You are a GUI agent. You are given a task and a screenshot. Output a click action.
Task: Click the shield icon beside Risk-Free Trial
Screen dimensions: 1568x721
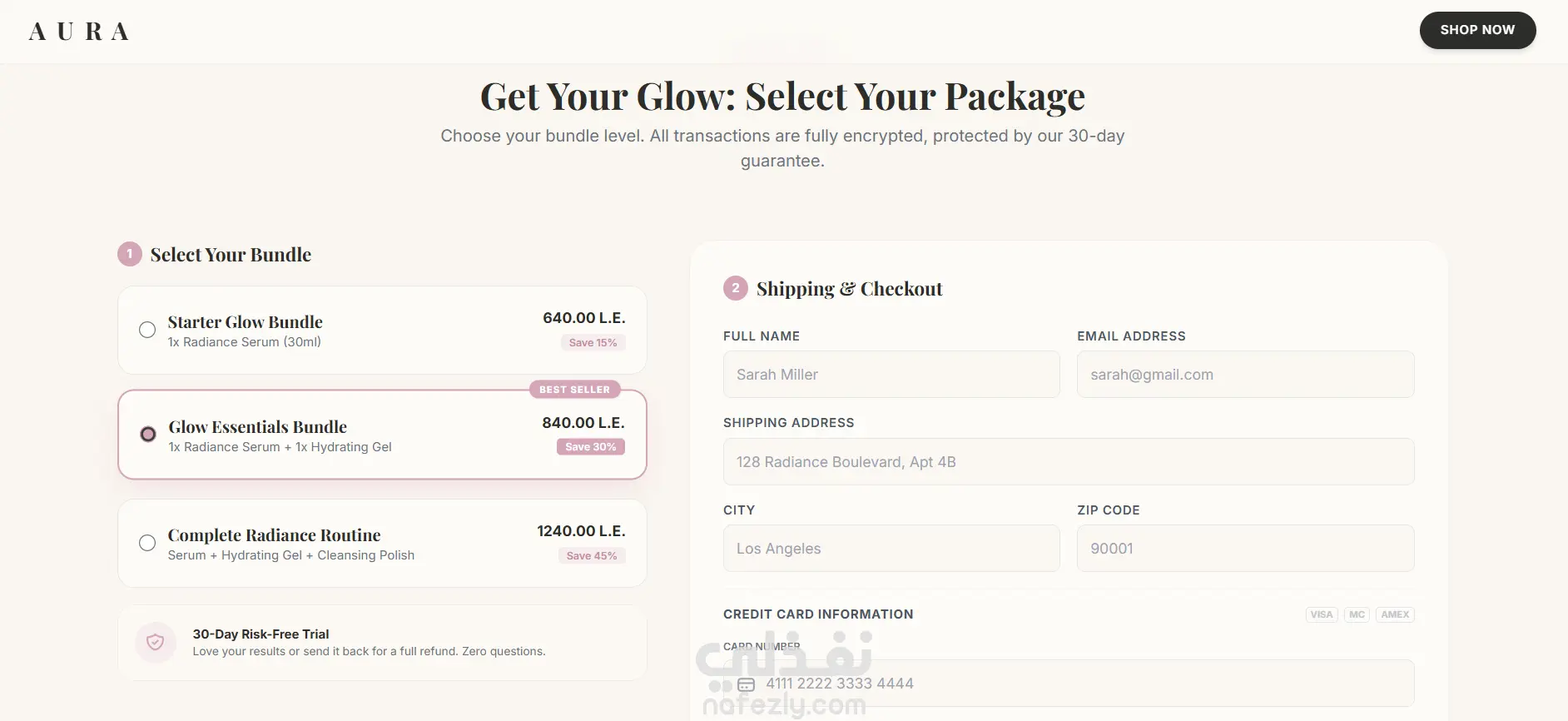coord(156,643)
